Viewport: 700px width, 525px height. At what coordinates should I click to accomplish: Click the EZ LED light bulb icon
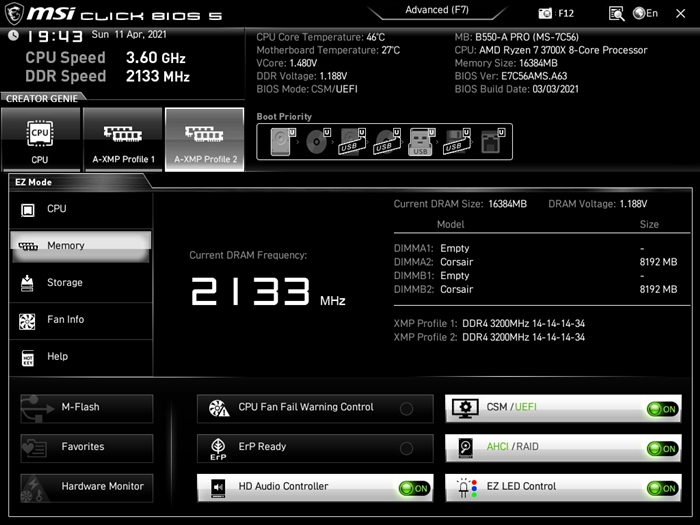[x=467, y=488]
